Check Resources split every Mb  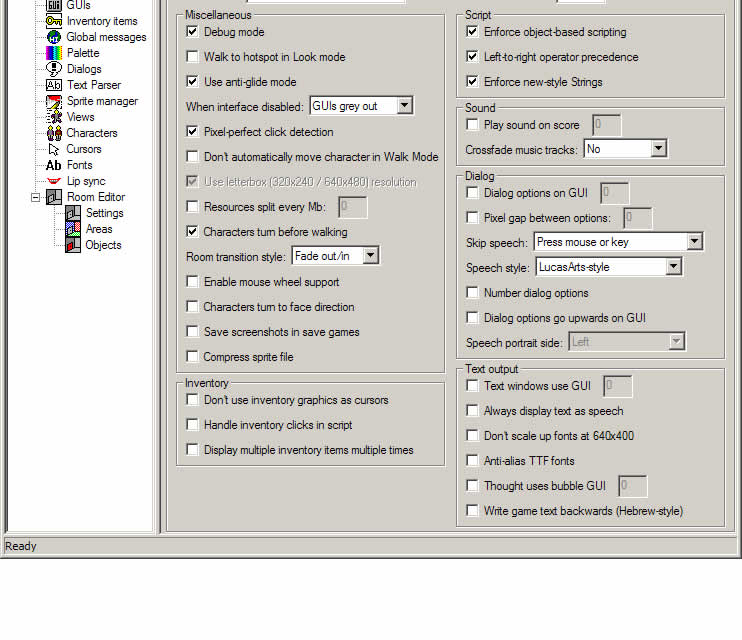coord(192,207)
